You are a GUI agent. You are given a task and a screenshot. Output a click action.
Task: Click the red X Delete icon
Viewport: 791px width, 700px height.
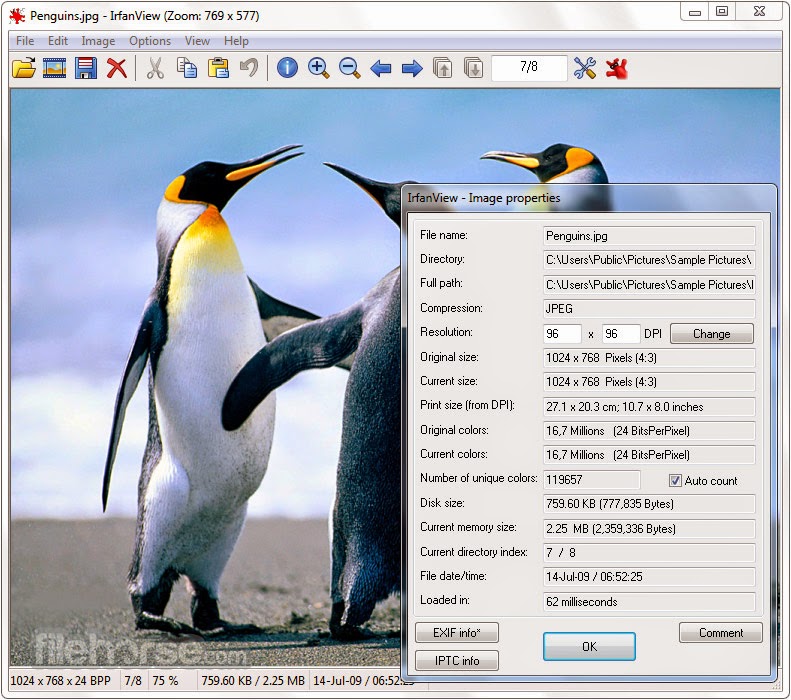coord(117,68)
